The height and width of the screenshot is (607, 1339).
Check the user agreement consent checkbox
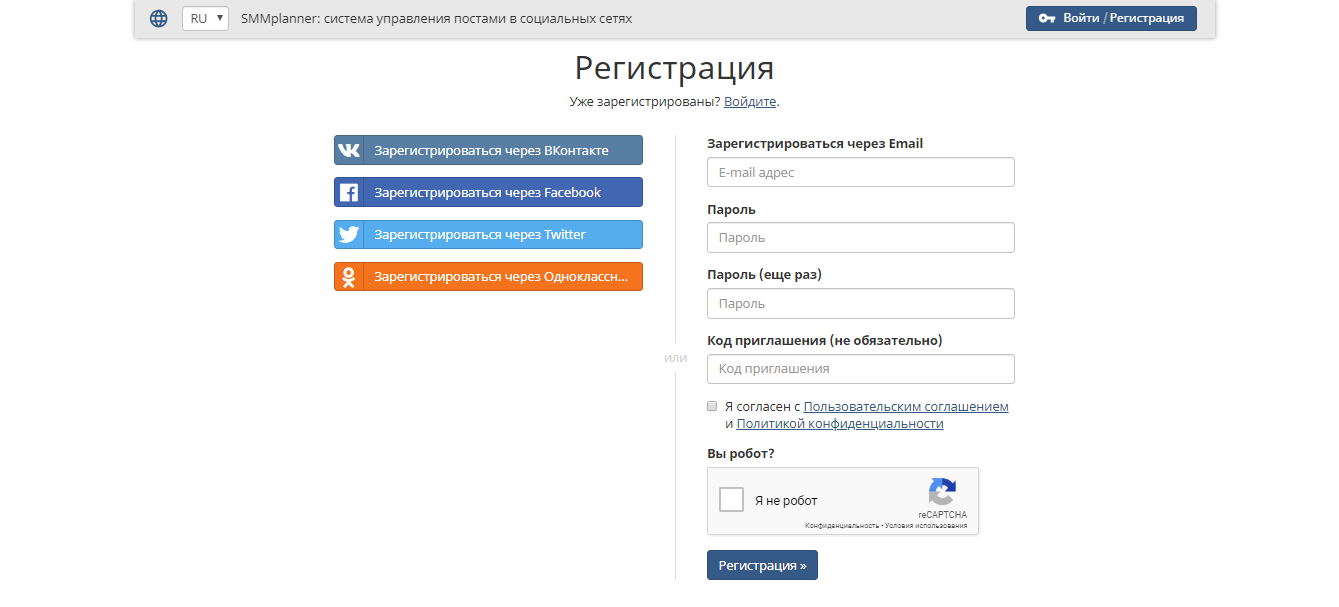(x=712, y=407)
